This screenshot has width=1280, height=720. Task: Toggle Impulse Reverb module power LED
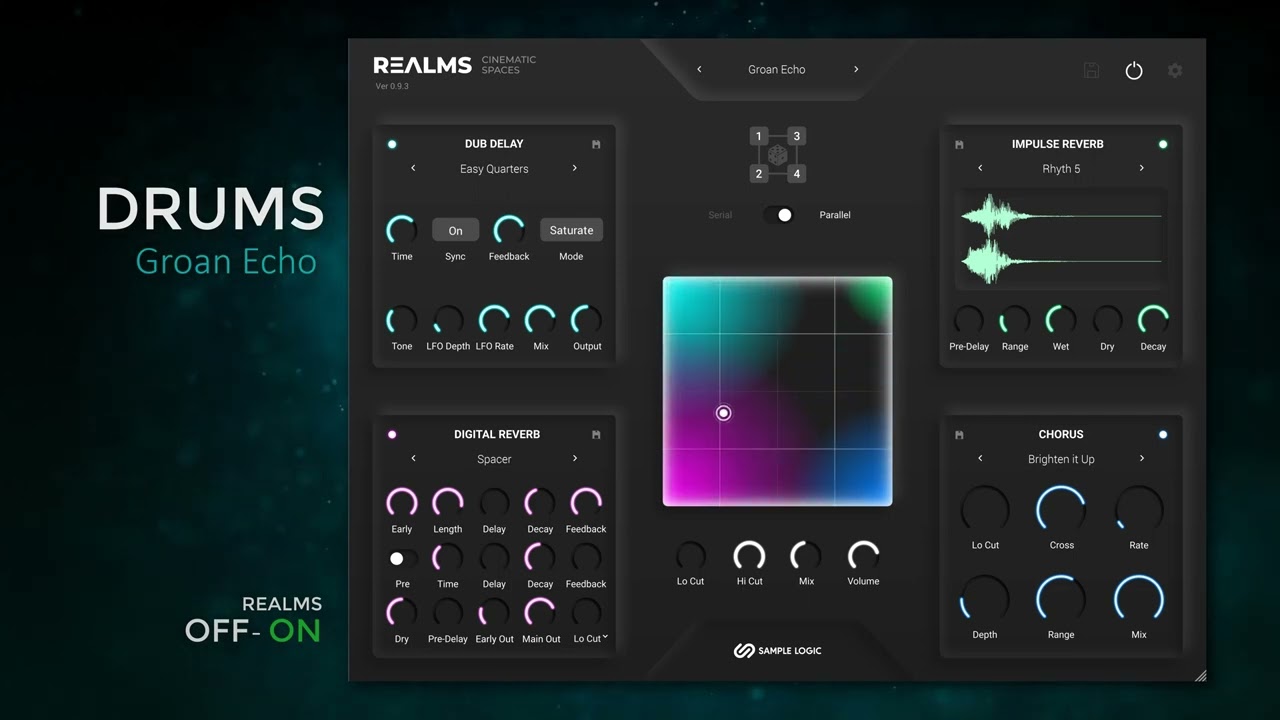pyautogui.click(x=1163, y=144)
